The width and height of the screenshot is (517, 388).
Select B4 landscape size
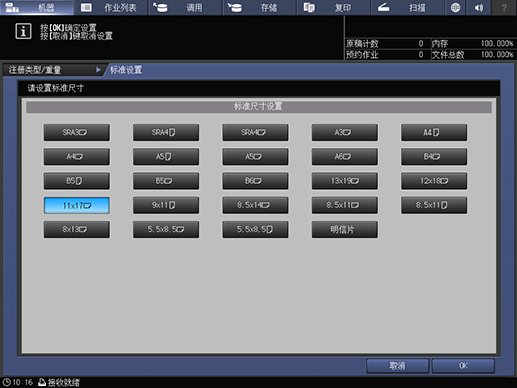[434, 157]
